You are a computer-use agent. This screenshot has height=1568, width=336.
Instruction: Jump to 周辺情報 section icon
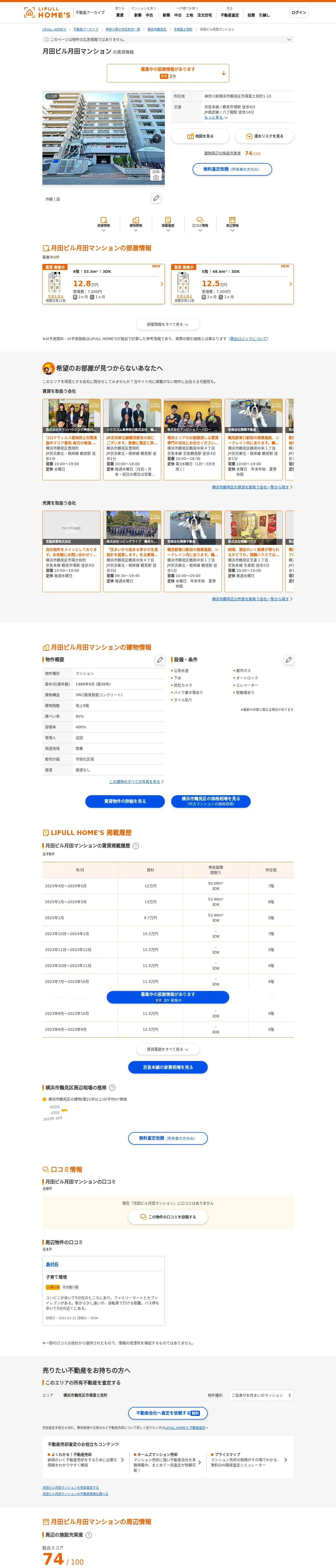point(232,223)
